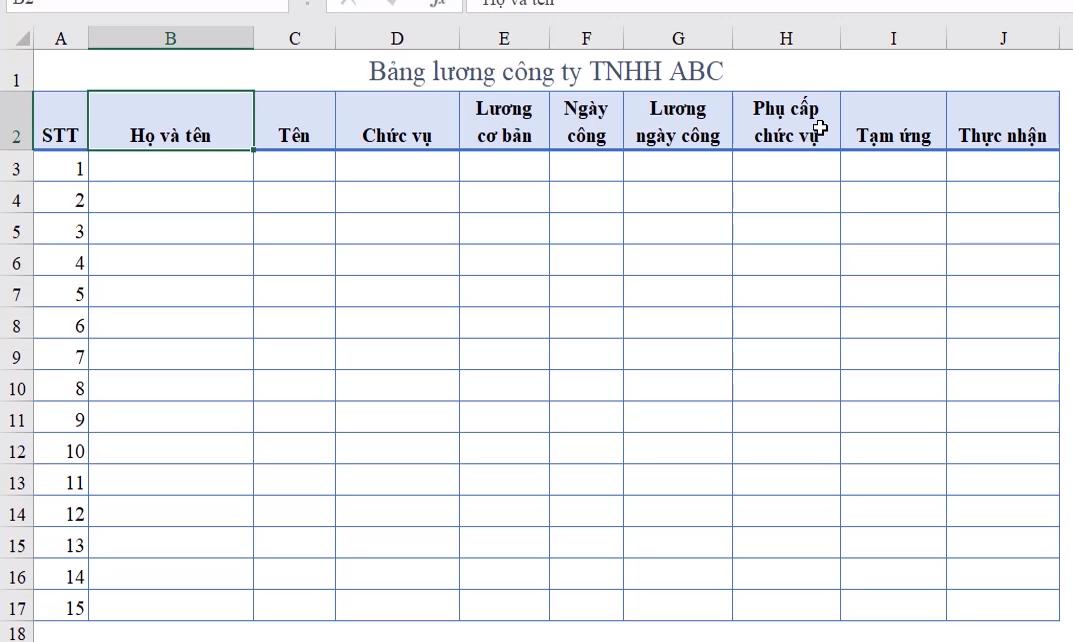Click the STT cell containing 8
1073x642 pixels.
[x=61, y=386]
